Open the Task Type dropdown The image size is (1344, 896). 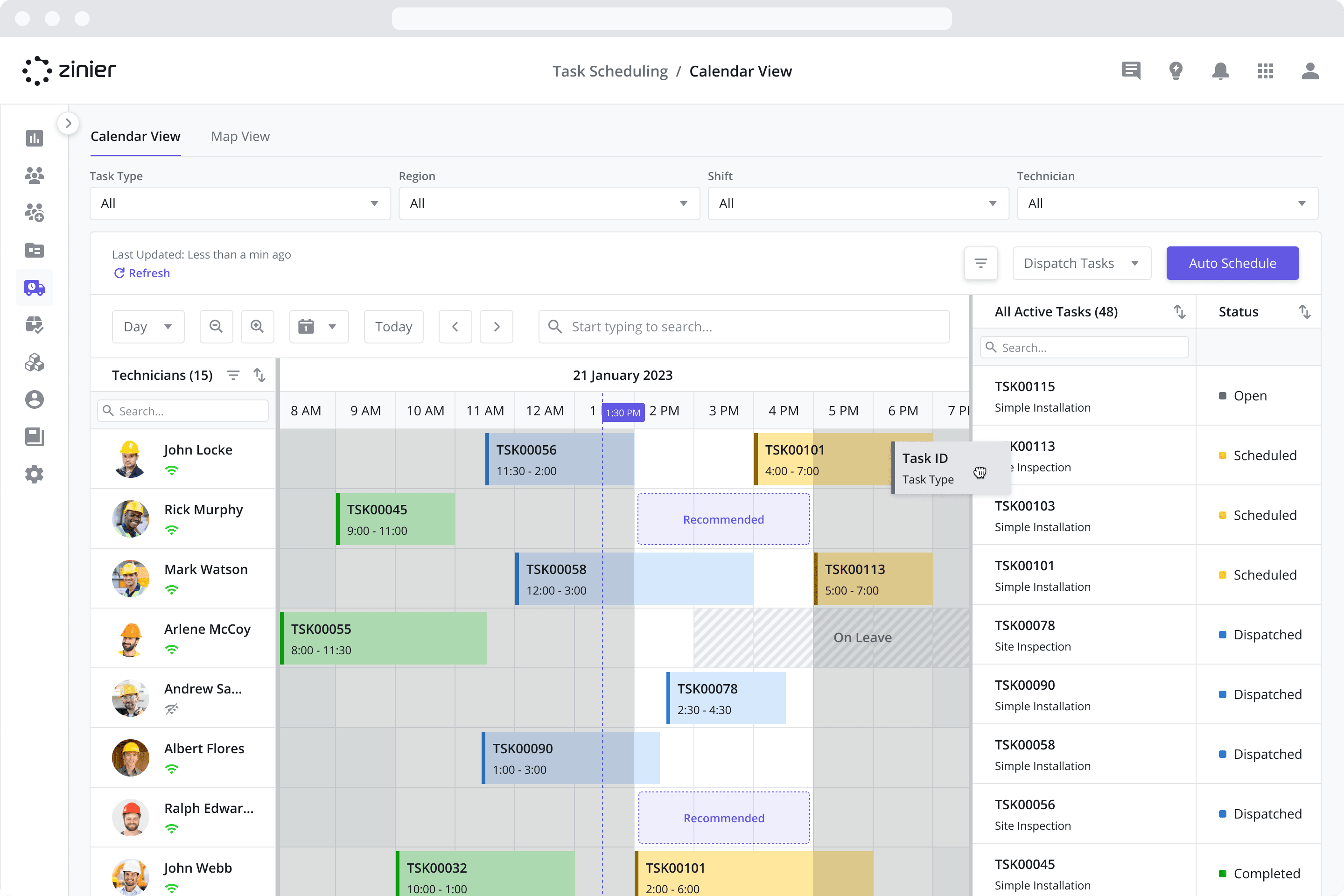239,203
